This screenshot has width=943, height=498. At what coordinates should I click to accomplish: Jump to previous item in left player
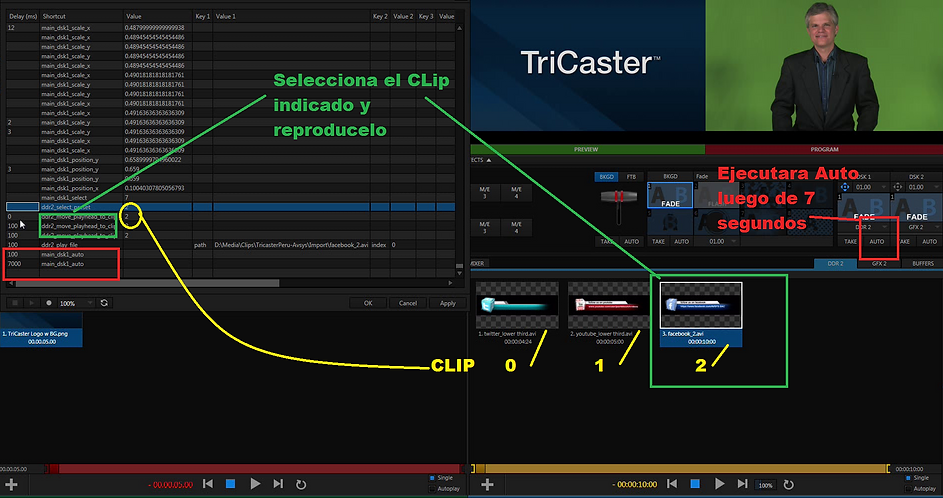[x=207, y=484]
